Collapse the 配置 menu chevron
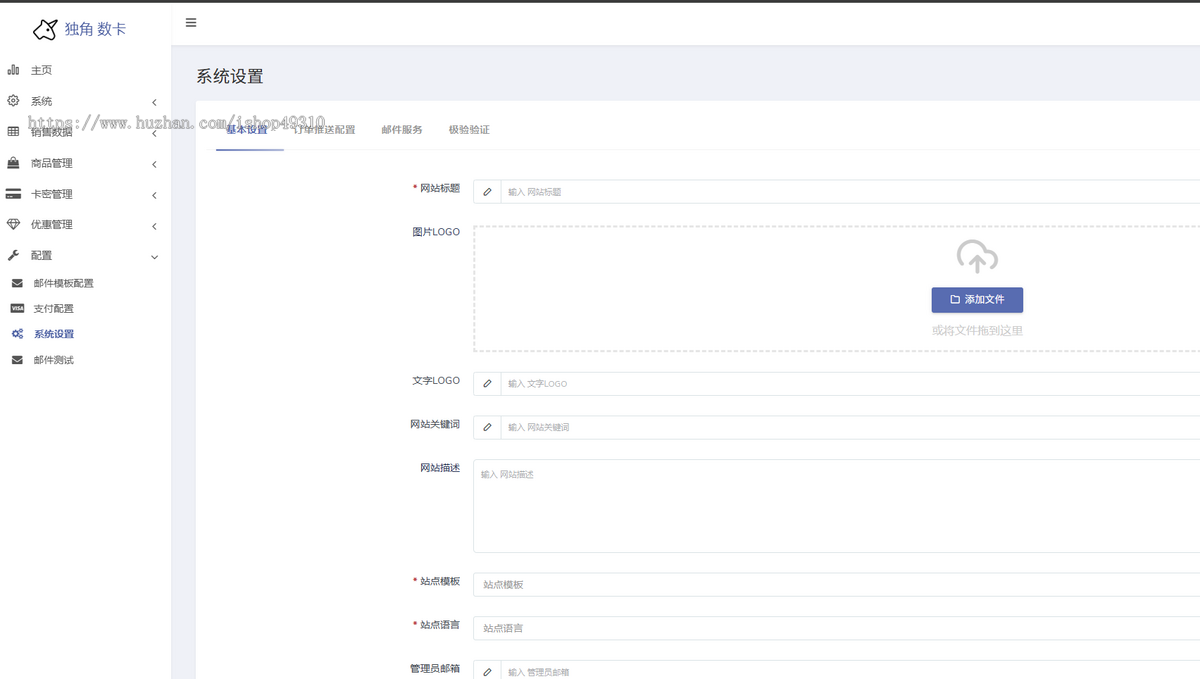Viewport: 1200px width, 679px height. click(154, 257)
